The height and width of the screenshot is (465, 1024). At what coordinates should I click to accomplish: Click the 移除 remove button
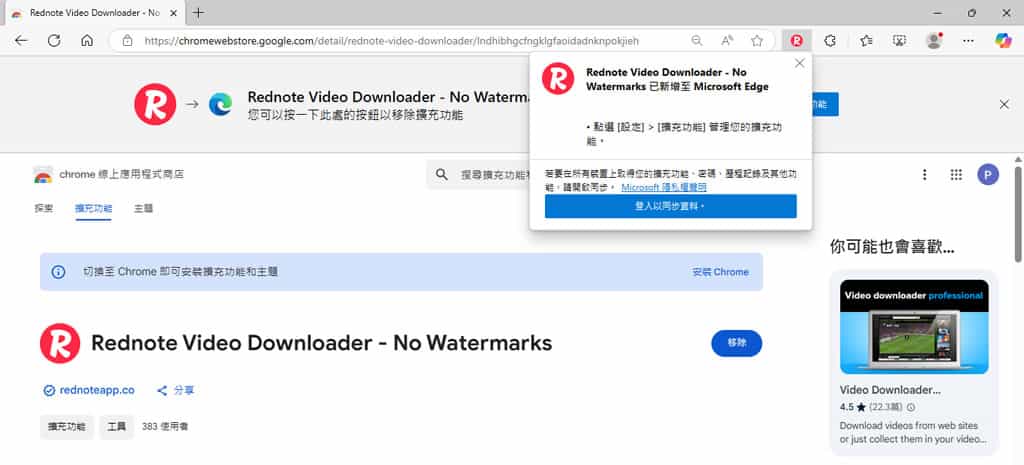pos(737,343)
